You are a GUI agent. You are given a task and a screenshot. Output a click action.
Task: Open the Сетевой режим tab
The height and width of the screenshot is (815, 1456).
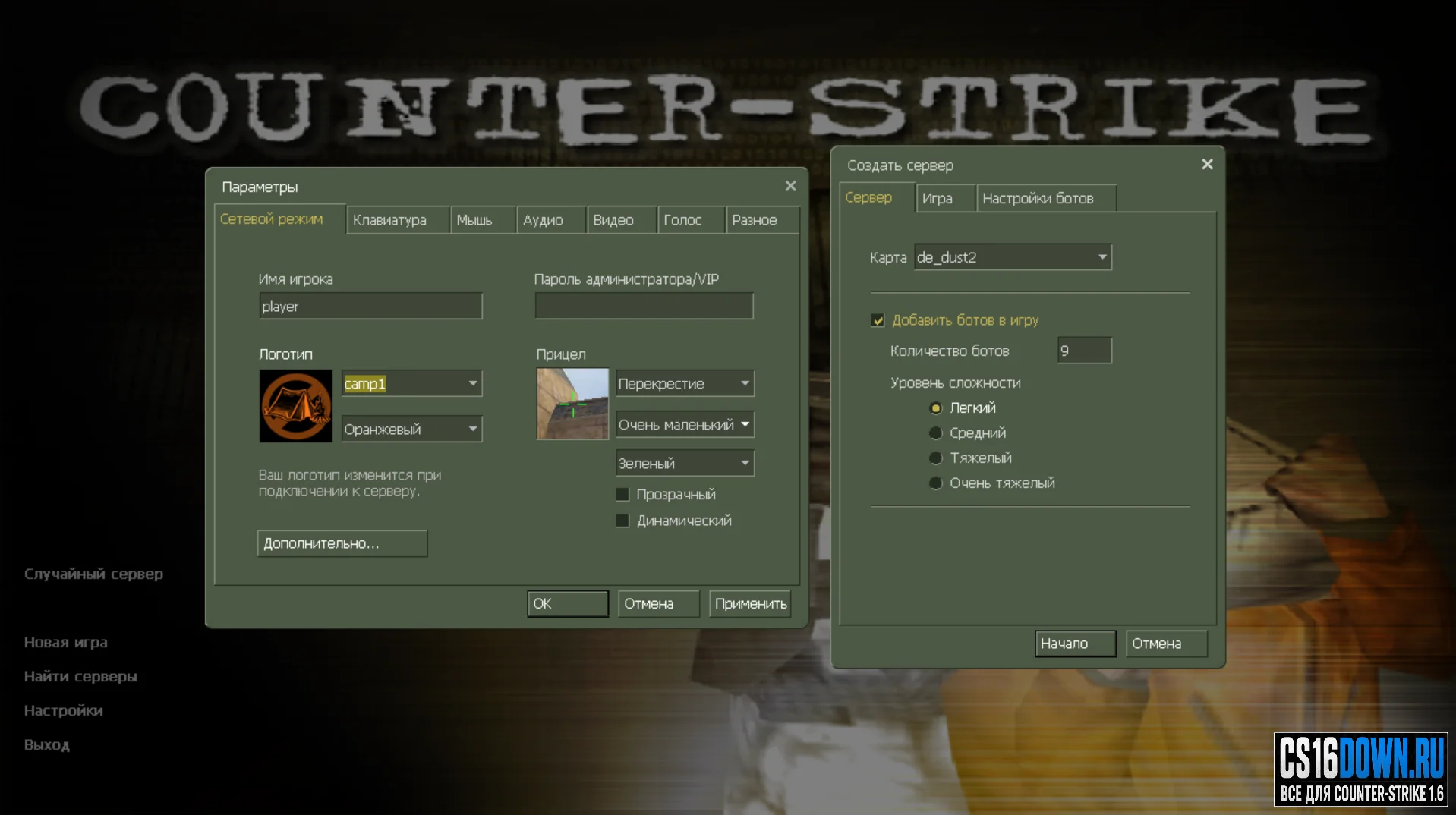tap(279, 219)
